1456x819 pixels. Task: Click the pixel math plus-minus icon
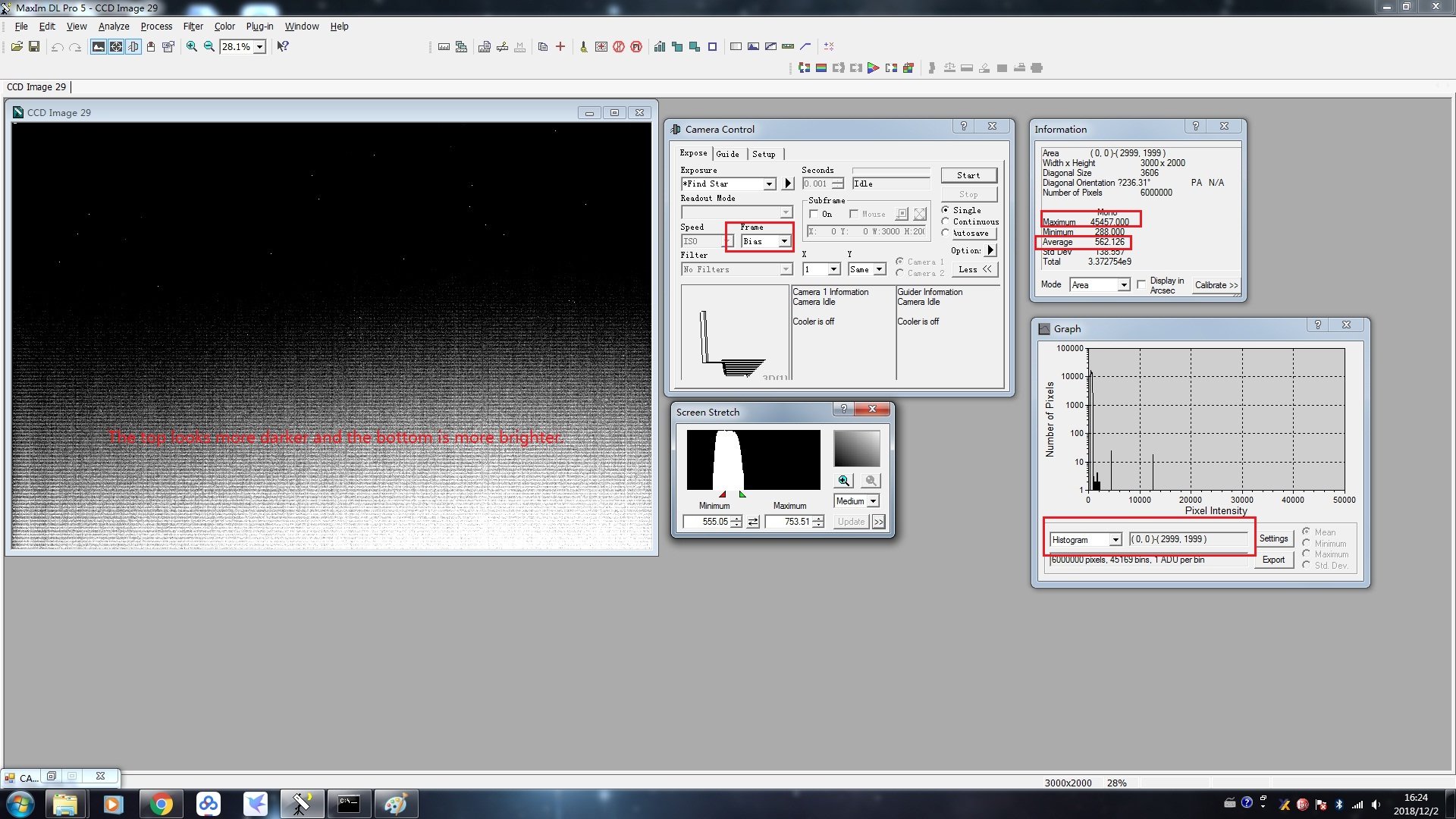pyautogui.click(x=829, y=47)
